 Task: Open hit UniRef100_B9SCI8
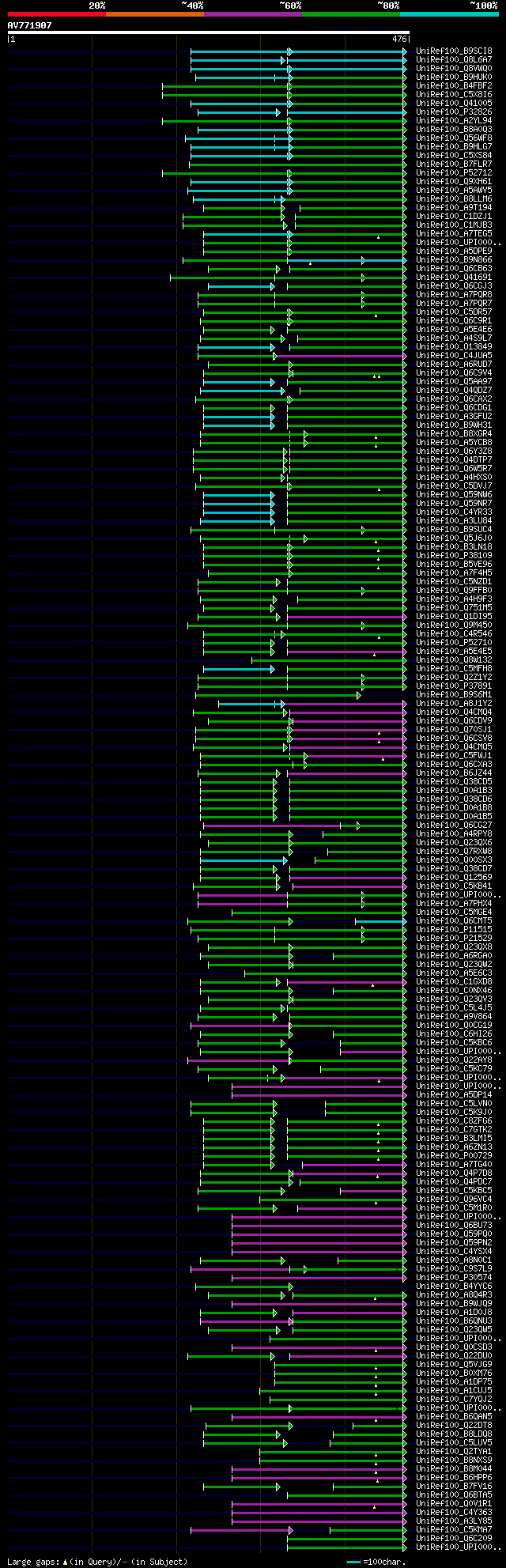tap(454, 51)
